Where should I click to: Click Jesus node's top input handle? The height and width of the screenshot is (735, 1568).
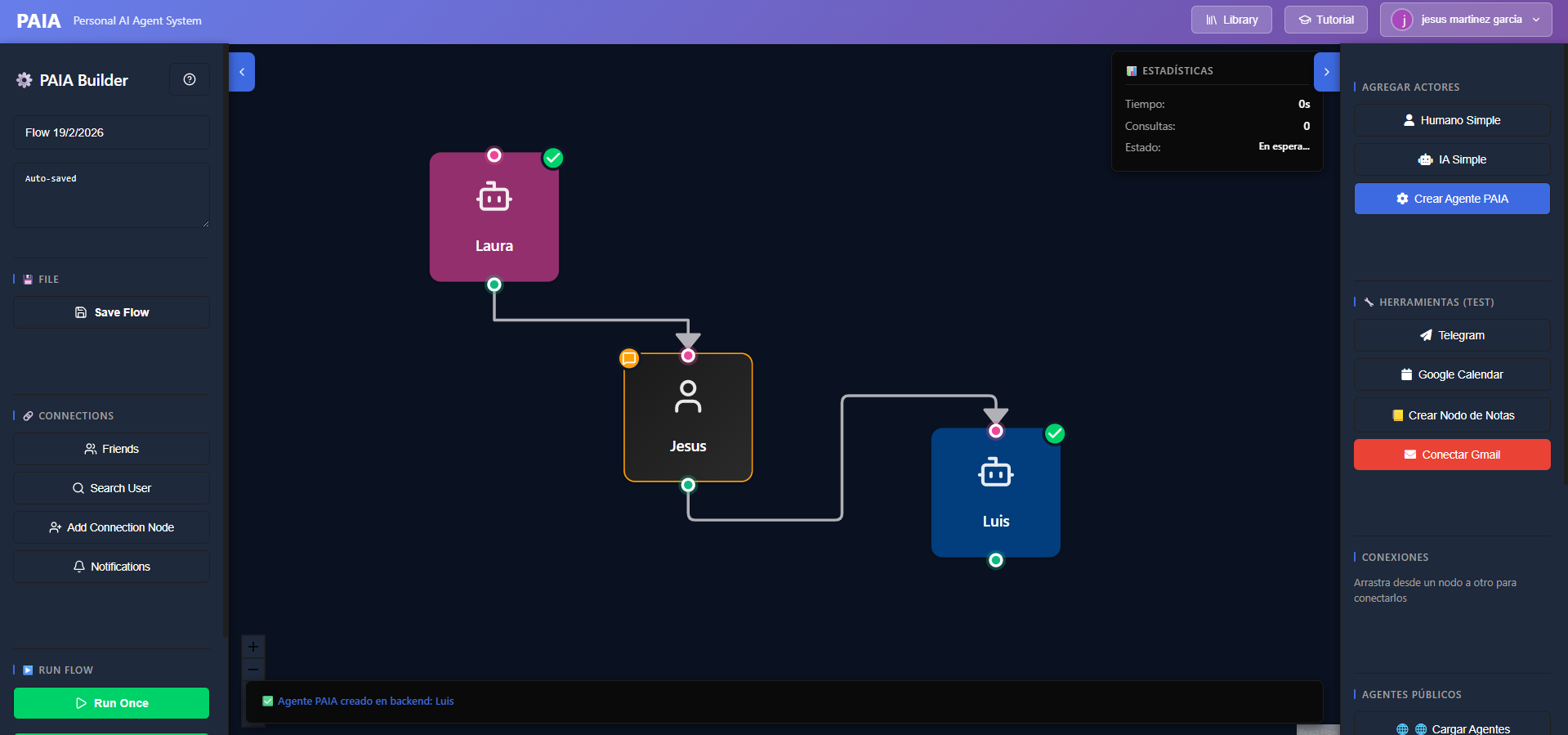coord(688,356)
